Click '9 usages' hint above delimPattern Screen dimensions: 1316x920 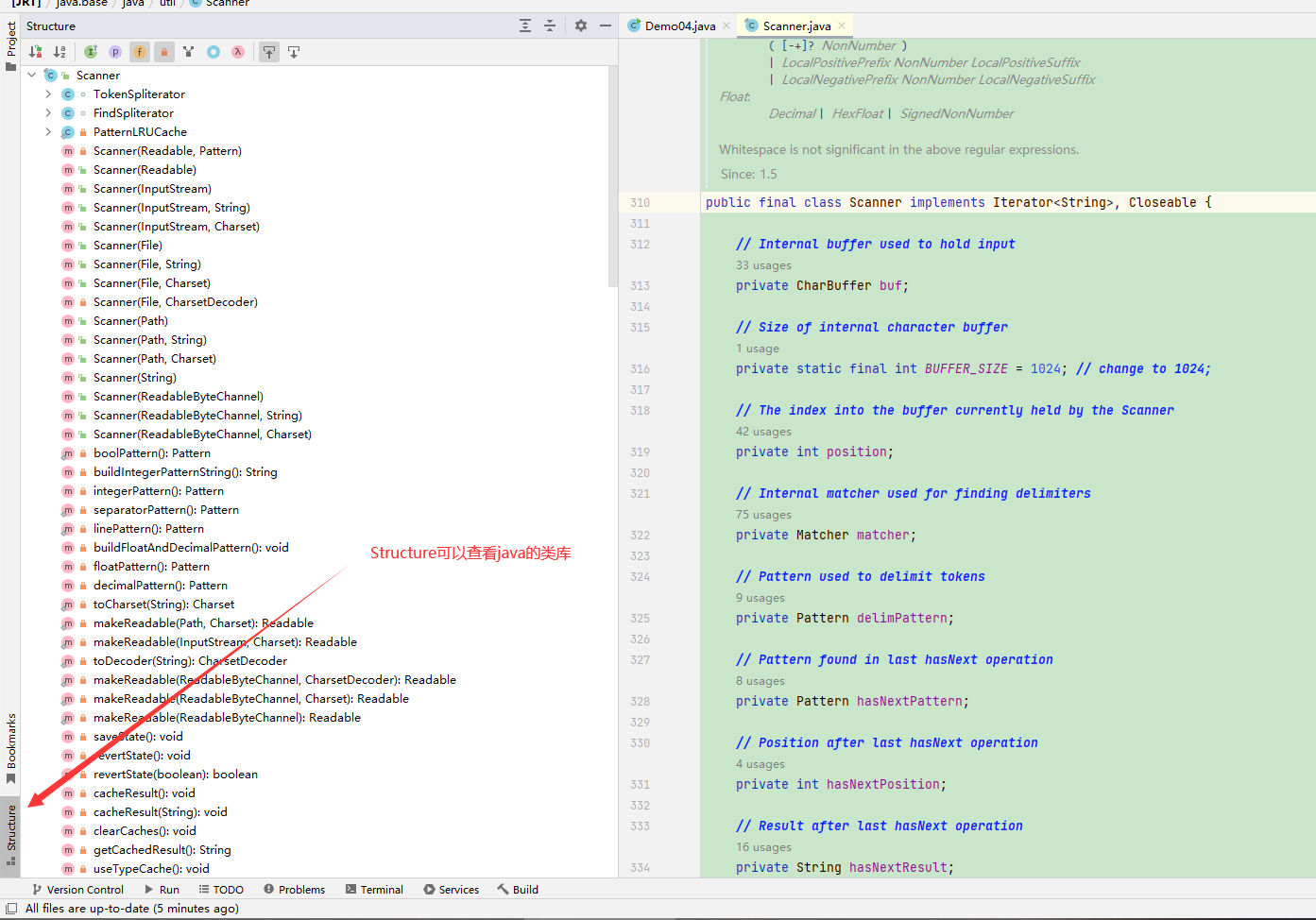(761, 598)
